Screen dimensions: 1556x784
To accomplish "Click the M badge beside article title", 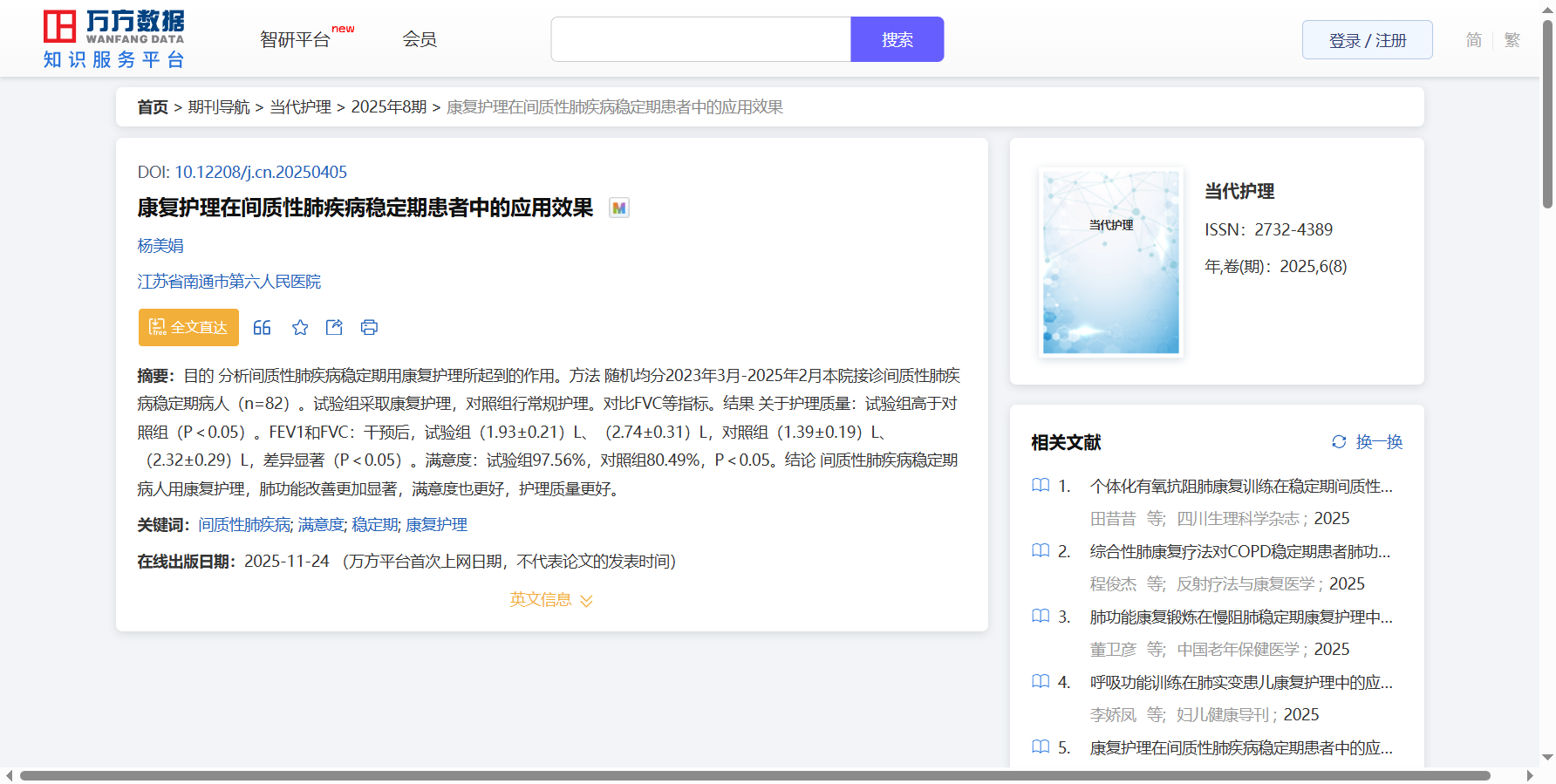I will [x=618, y=208].
